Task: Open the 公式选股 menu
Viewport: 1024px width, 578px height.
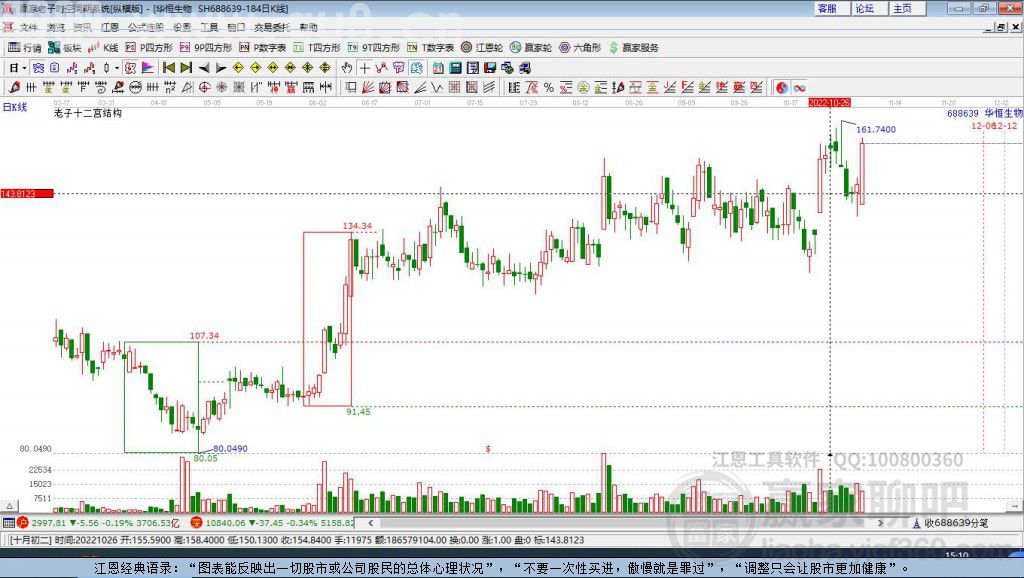Action: 146,27
